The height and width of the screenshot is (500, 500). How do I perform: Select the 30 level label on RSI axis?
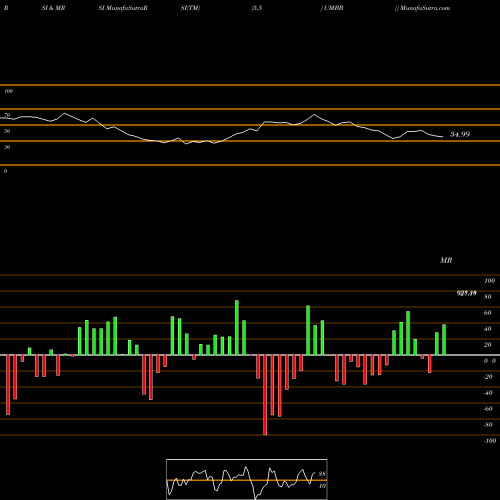click(x=7, y=147)
